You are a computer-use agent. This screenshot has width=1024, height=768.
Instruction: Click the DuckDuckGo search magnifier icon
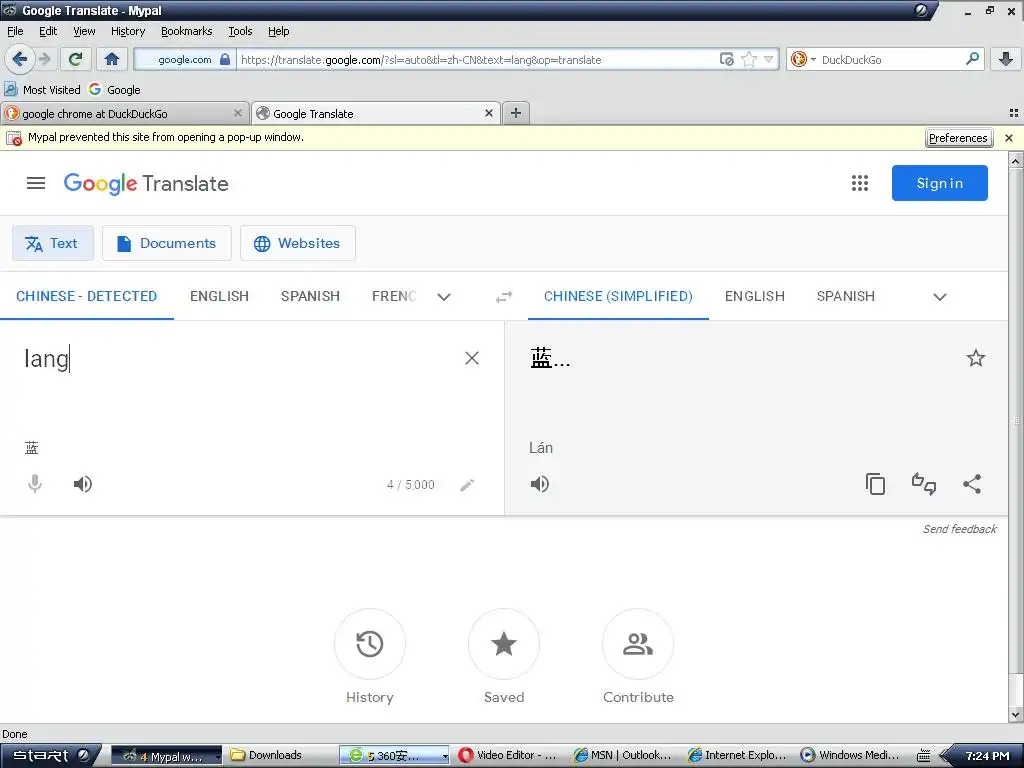[x=972, y=59]
